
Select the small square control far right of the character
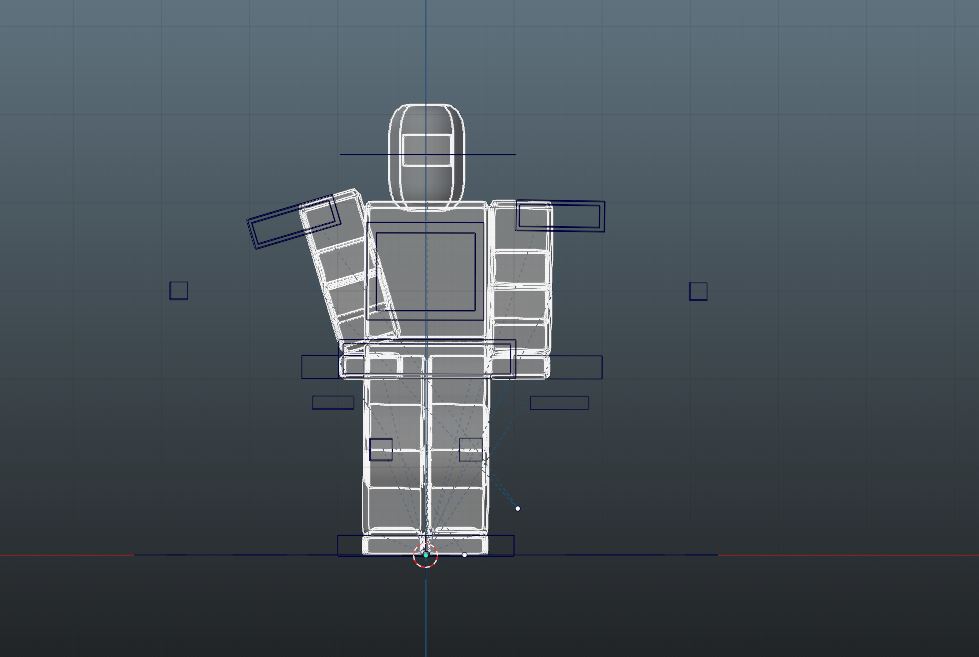pos(698,291)
